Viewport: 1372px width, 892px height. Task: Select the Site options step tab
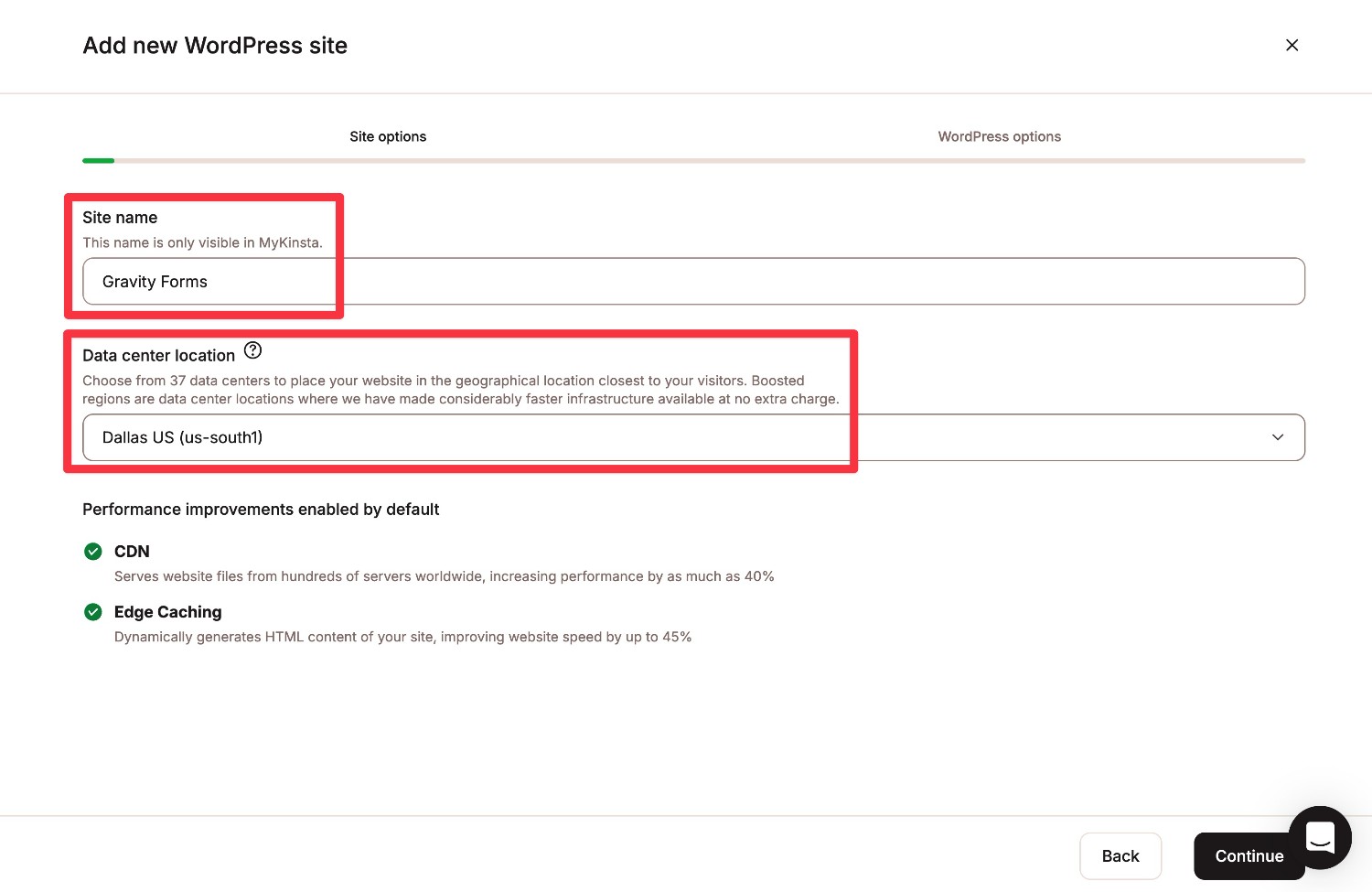(x=388, y=136)
